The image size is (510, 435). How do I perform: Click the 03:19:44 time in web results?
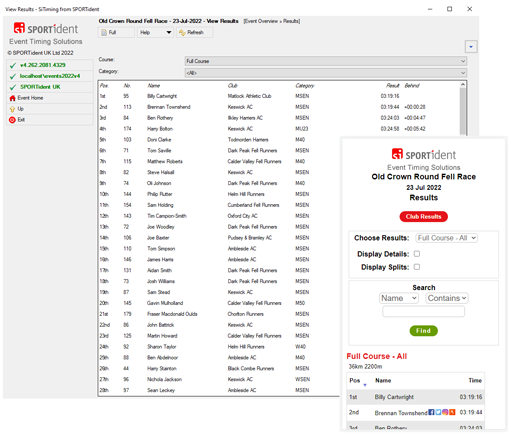(471, 412)
